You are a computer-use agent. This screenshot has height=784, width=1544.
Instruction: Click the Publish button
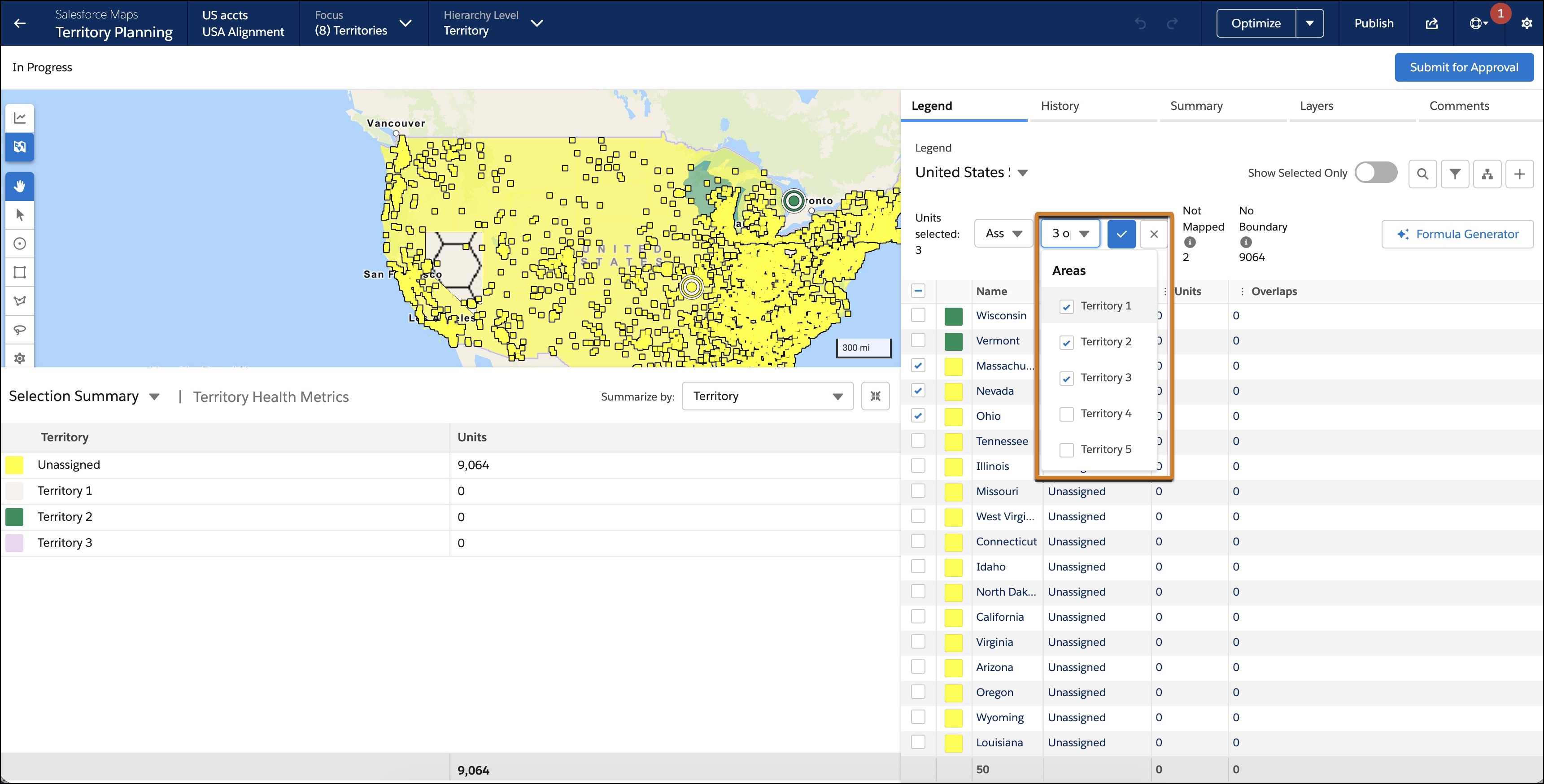pyautogui.click(x=1374, y=23)
